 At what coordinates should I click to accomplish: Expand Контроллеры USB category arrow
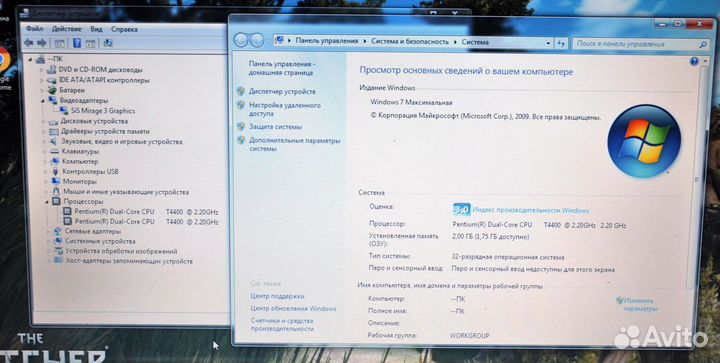(x=46, y=172)
